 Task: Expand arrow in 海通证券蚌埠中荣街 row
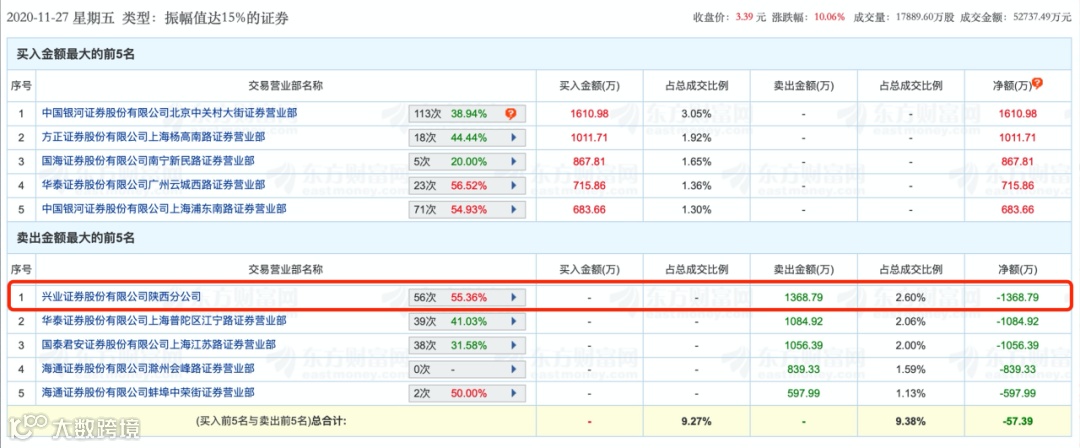(513, 394)
